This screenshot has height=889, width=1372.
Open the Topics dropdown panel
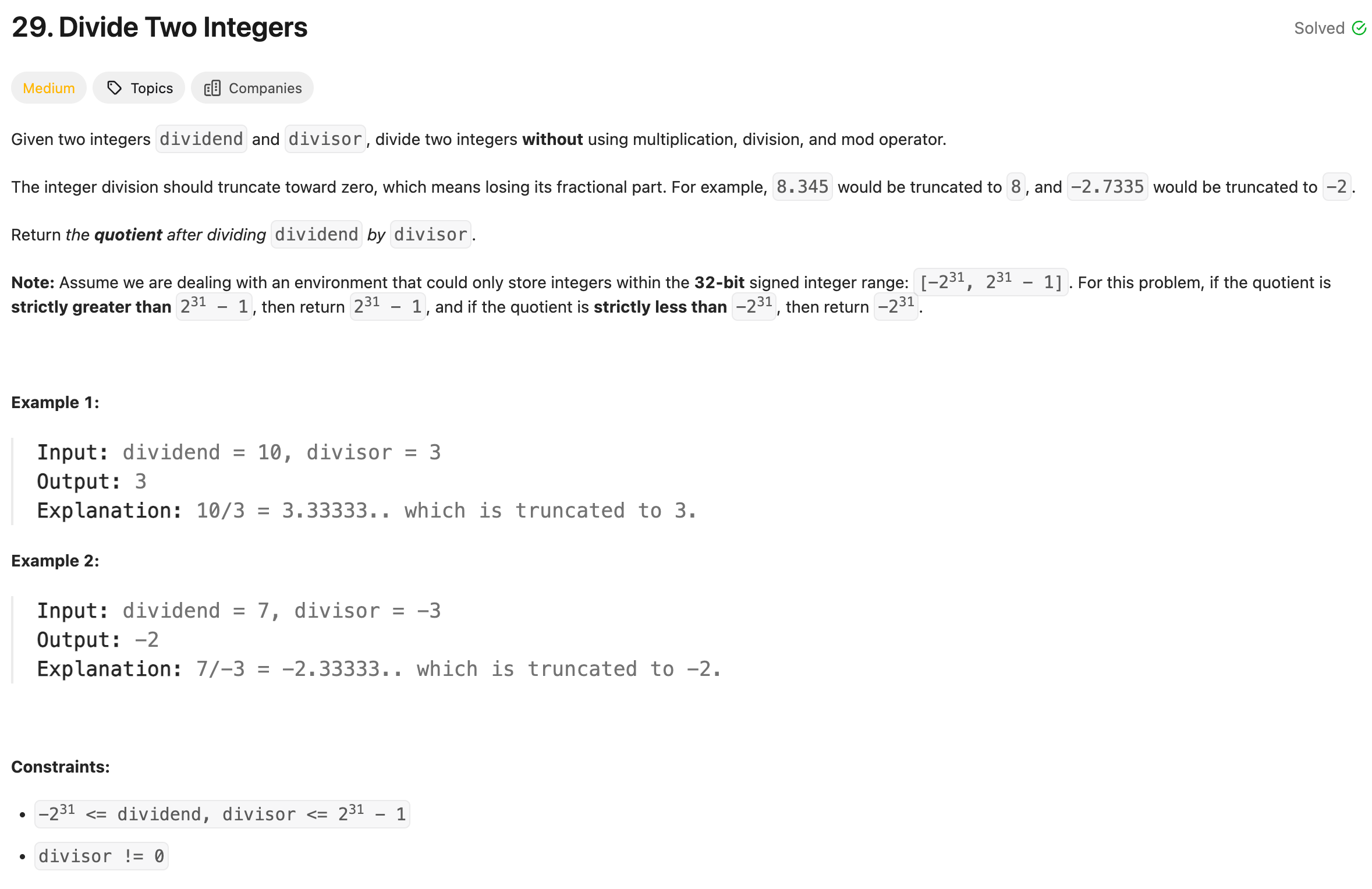(140, 88)
